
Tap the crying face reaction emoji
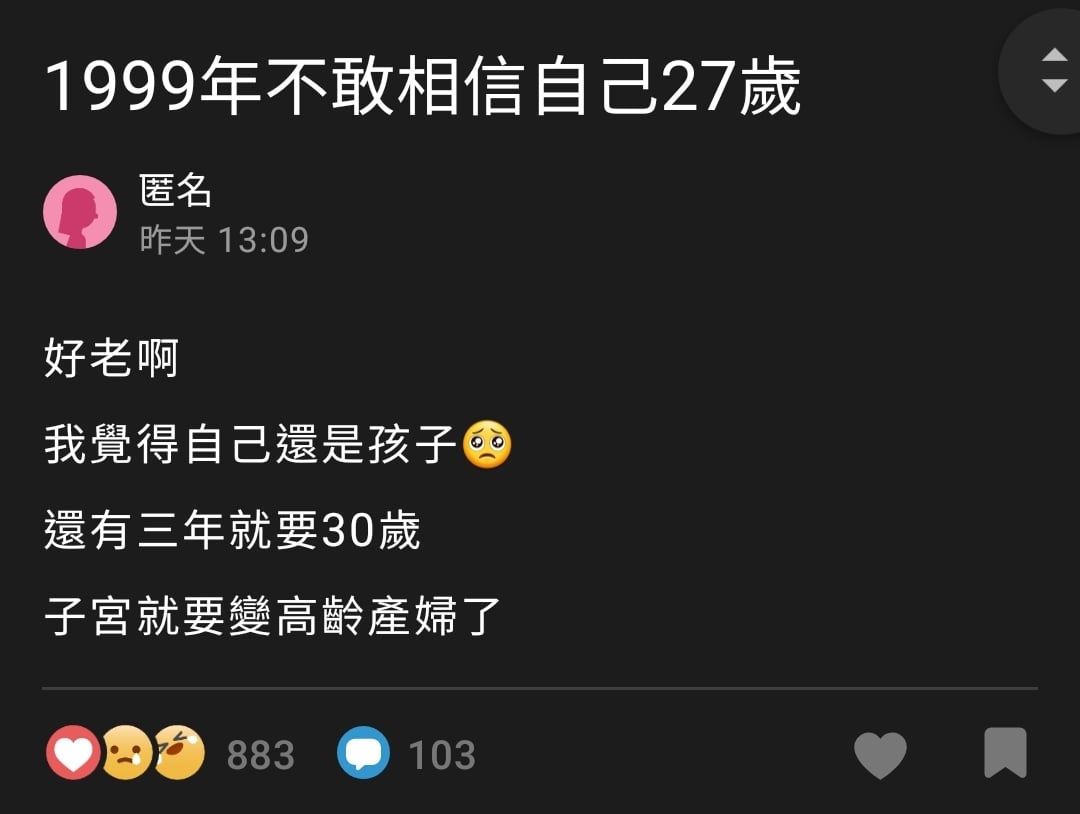tap(127, 753)
